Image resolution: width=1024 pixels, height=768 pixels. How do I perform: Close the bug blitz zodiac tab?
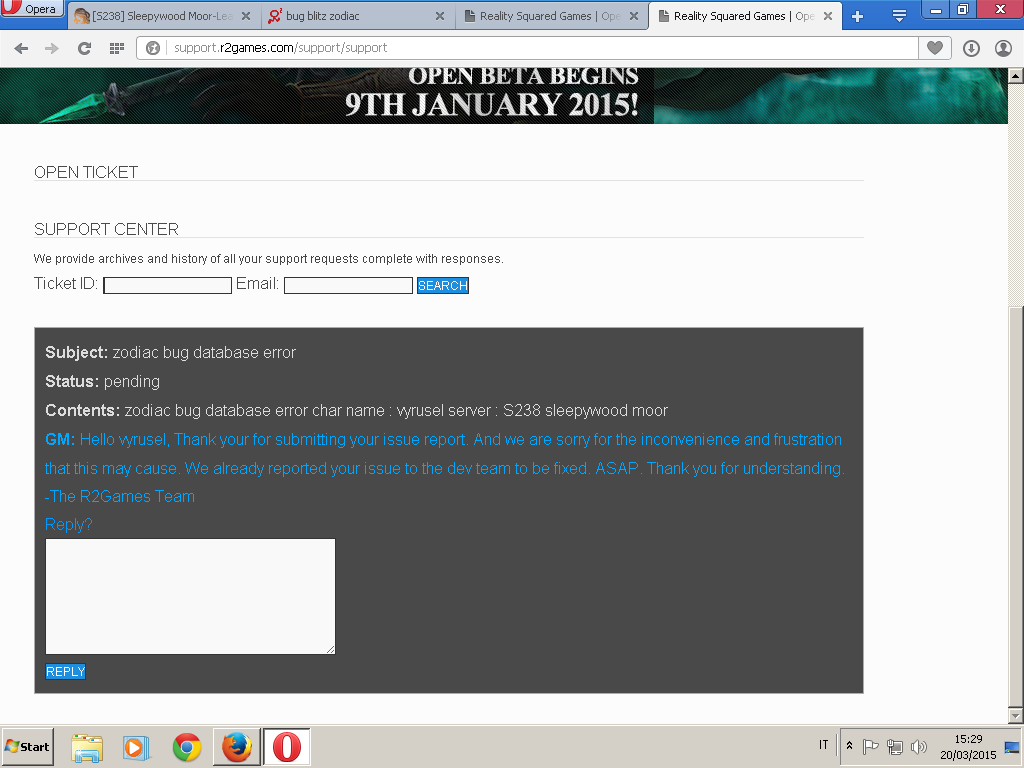pyautogui.click(x=440, y=16)
